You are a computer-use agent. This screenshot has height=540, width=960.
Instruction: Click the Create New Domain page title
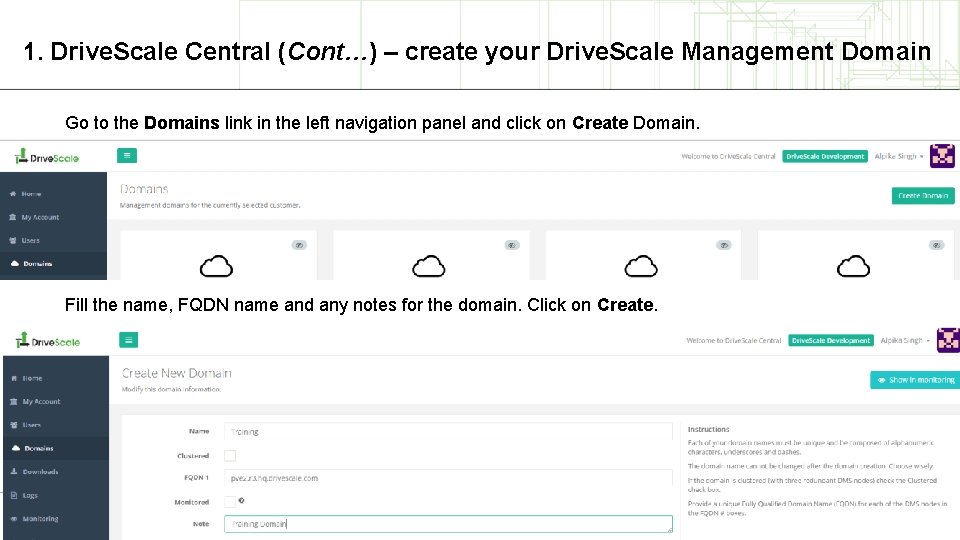(x=176, y=373)
